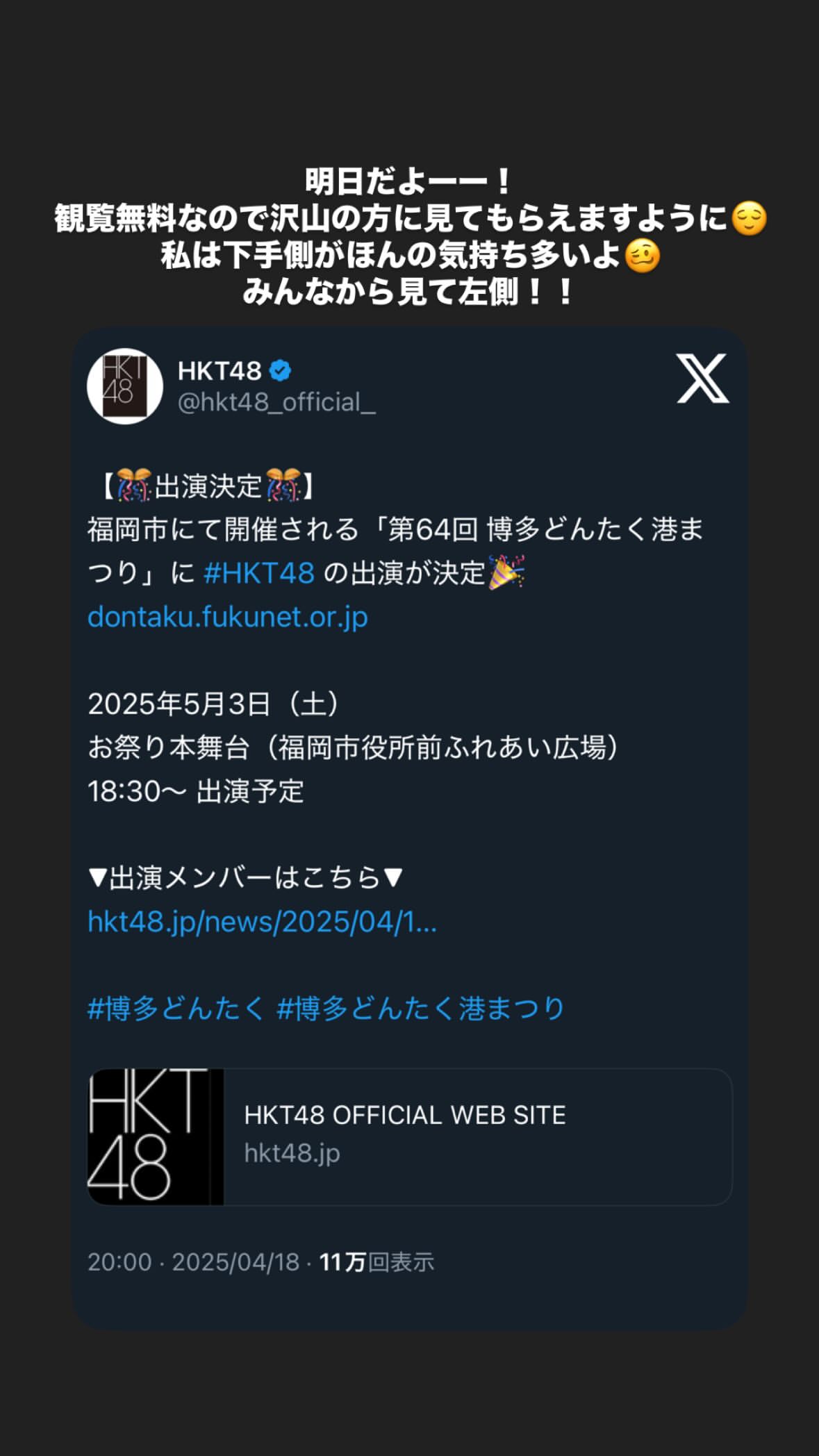This screenshot has height=1456, width=819.
Task: Open the HKT48 logo card thumbnail
Action: [x=156, y=1136]
